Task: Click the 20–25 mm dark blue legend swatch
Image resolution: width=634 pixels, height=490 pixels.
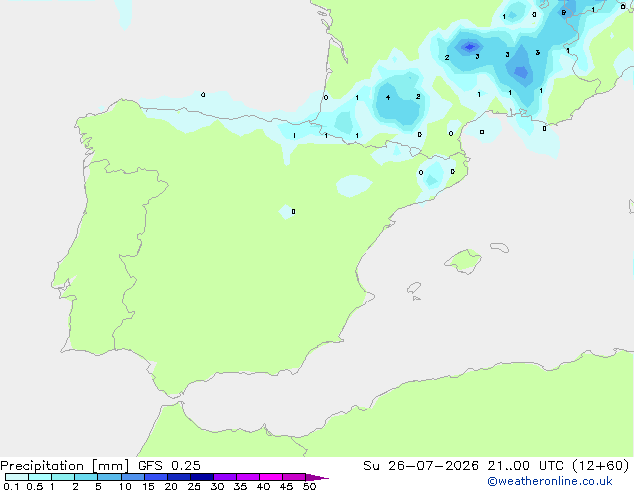Action: coord(179,477)
